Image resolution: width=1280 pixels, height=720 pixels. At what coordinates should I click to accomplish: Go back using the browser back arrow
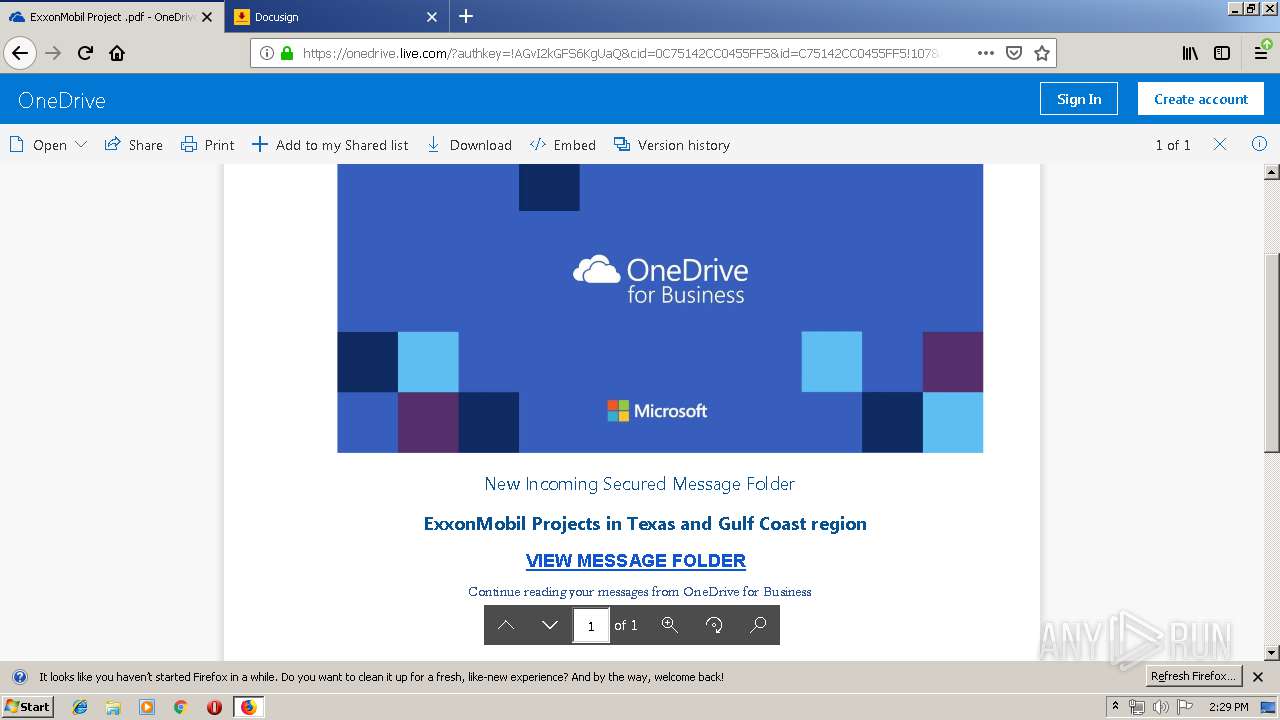[x=20, y=53]
